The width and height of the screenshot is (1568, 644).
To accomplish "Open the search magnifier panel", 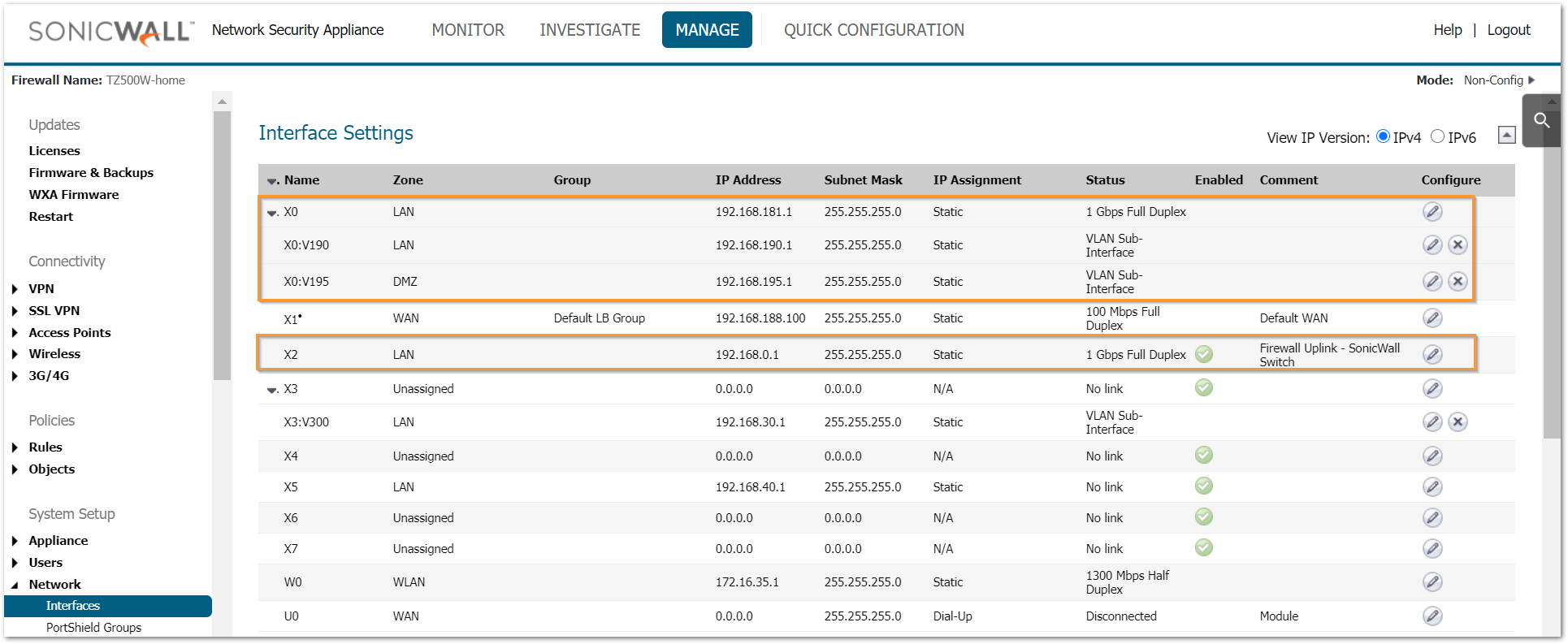I will pos(1541,121).
